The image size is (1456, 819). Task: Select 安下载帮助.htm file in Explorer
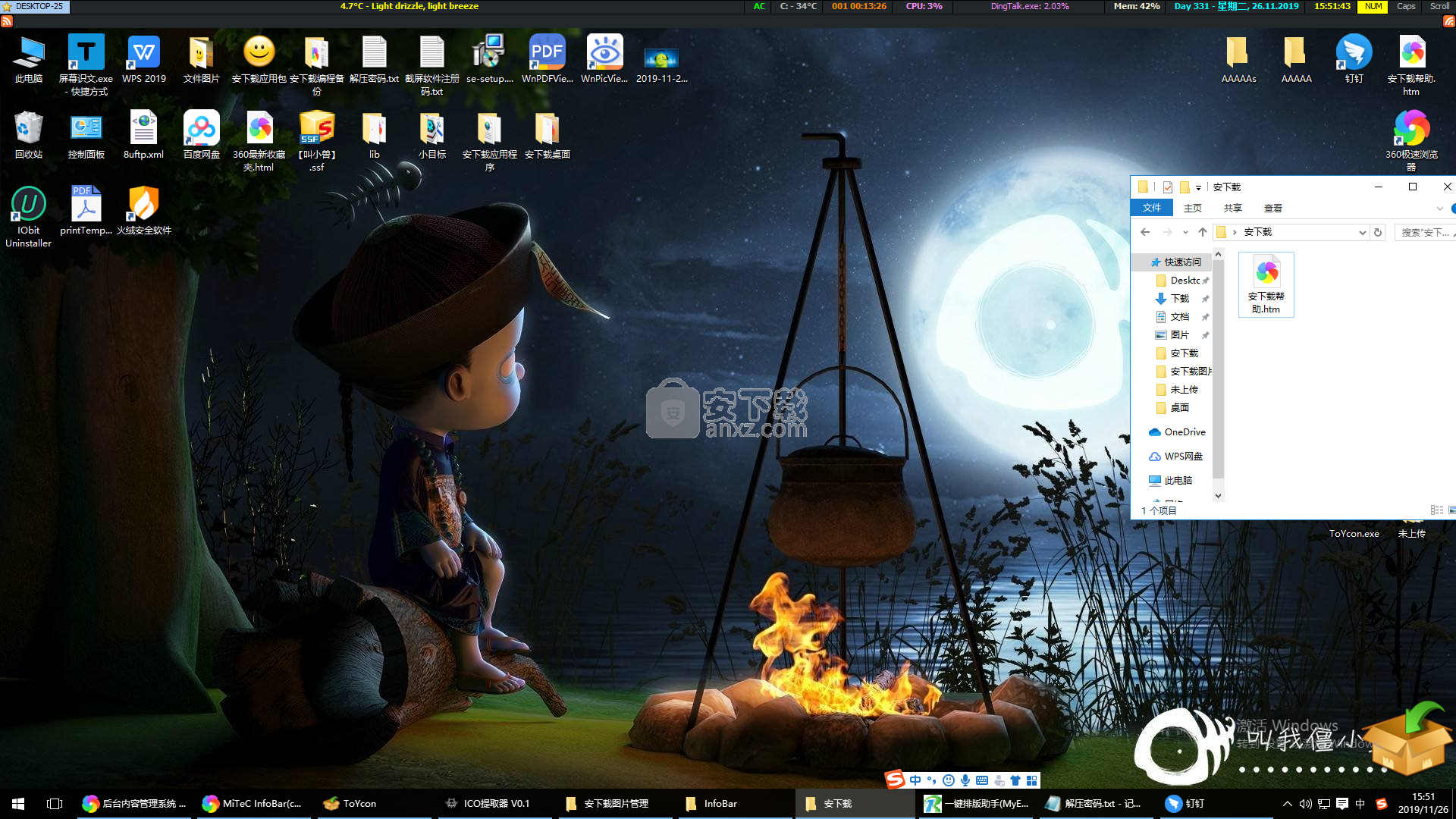(1266, 285)
